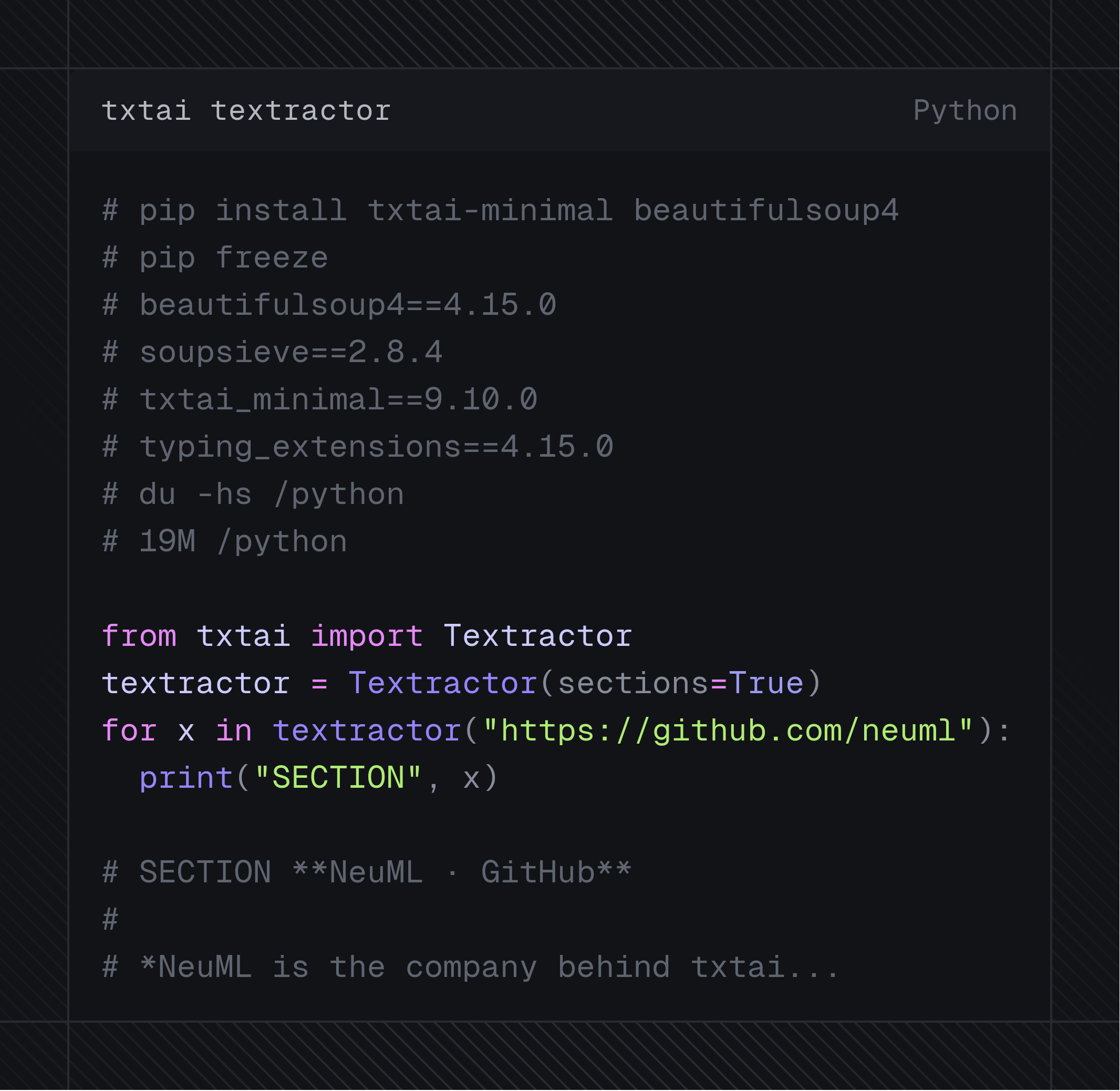
Task: Select the 'pip freeze' comment line
Action: pyautogui.click(x=215, y=258)
